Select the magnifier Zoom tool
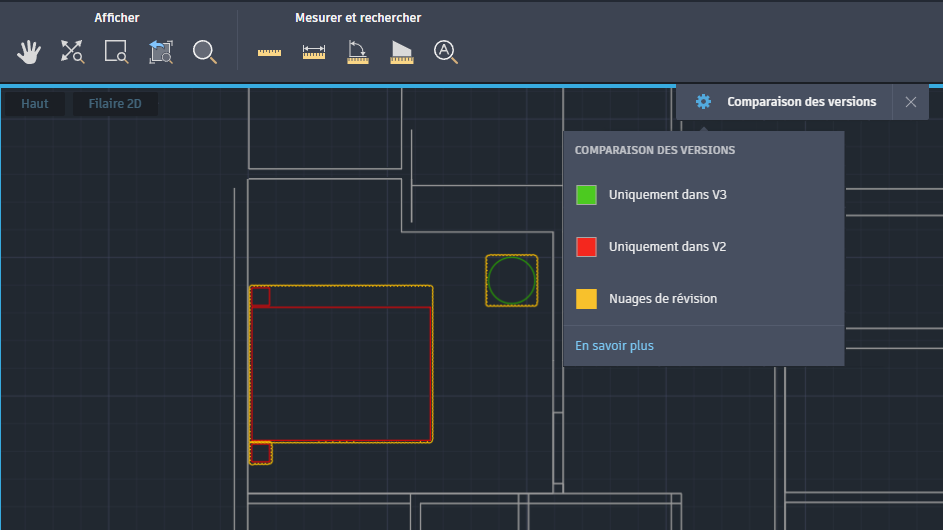943x530 pixels. pos(204,52)
